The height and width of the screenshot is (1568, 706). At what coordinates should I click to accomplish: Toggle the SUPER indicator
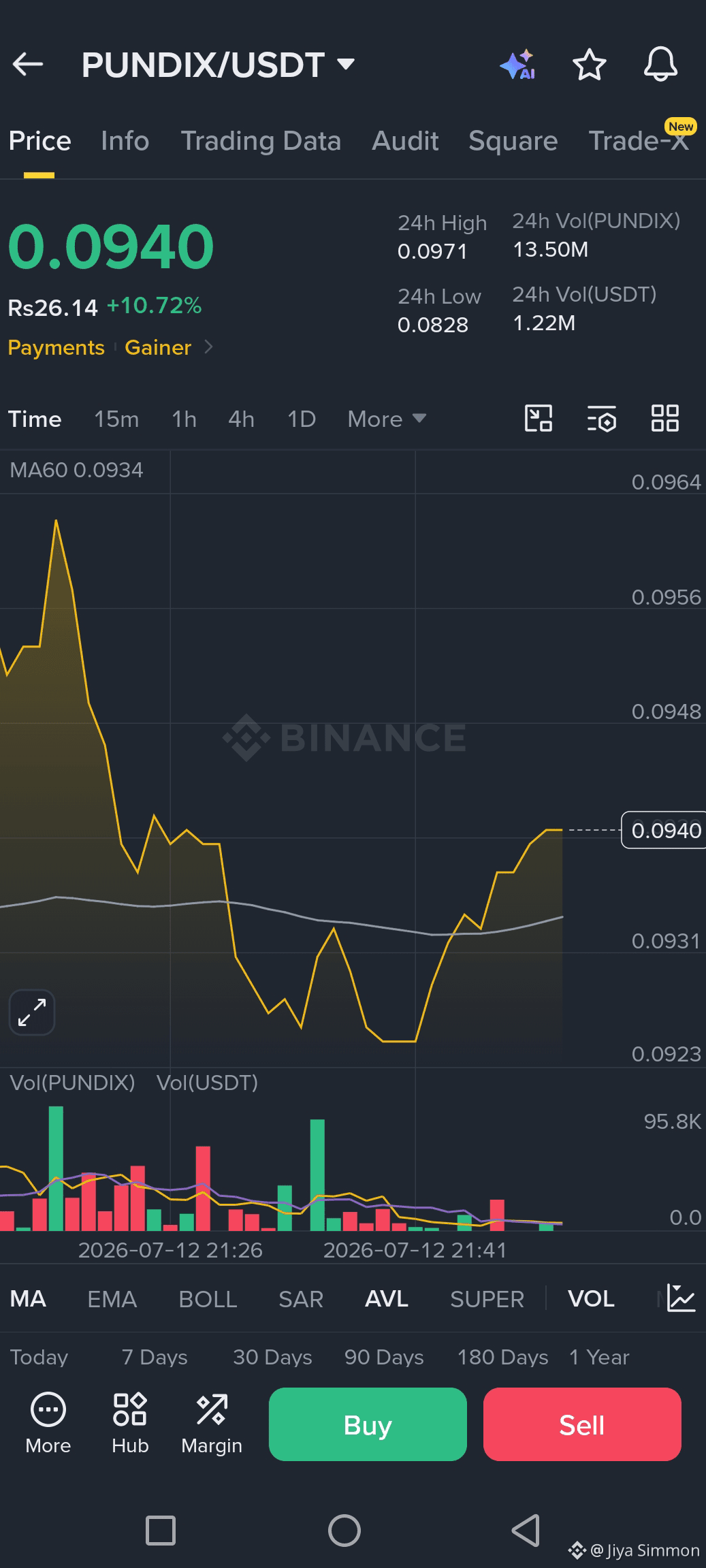click(487, 1298)
